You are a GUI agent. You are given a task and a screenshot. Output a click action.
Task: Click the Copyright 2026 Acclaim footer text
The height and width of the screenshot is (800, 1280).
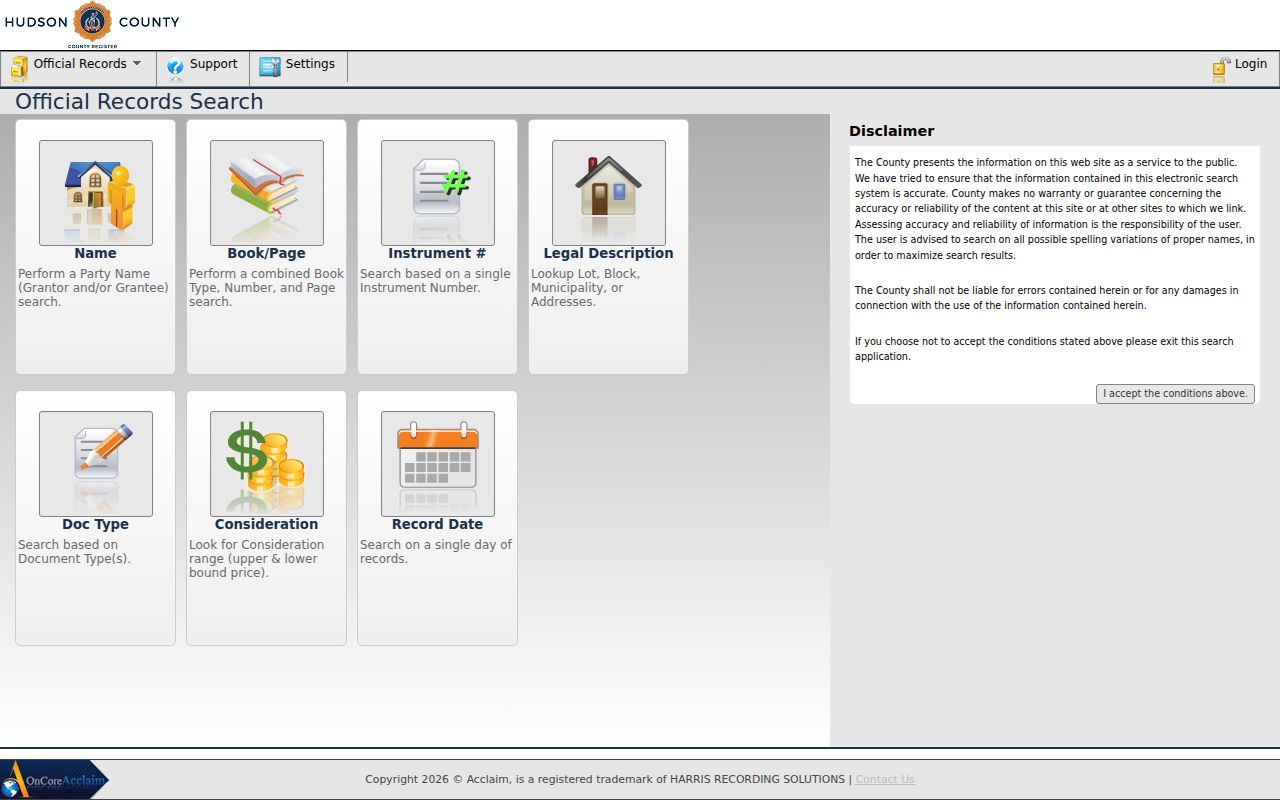tap(605, 779)
